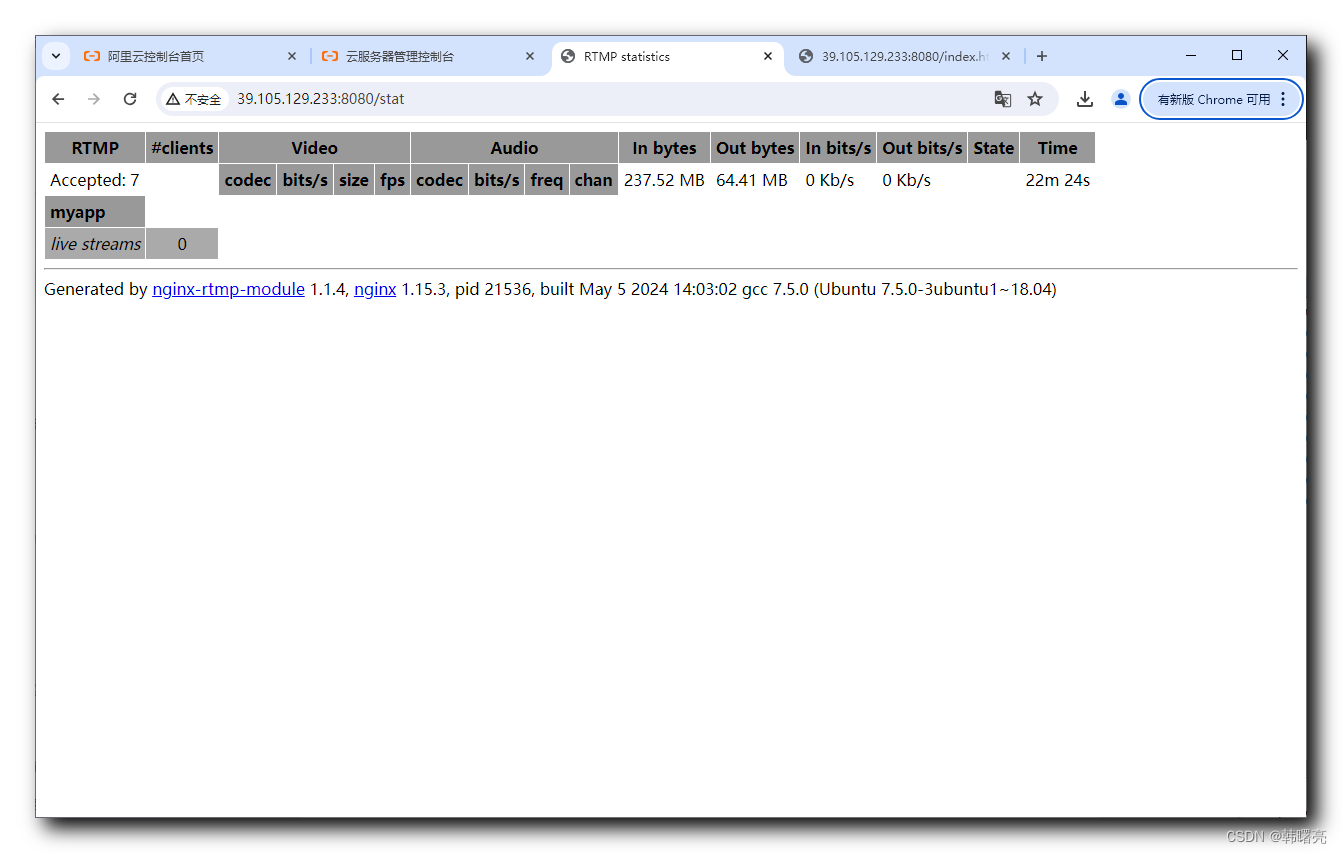Open Chrome three-dot menu
This screenshot has height=853, width=1342.
coord(1283,99)
